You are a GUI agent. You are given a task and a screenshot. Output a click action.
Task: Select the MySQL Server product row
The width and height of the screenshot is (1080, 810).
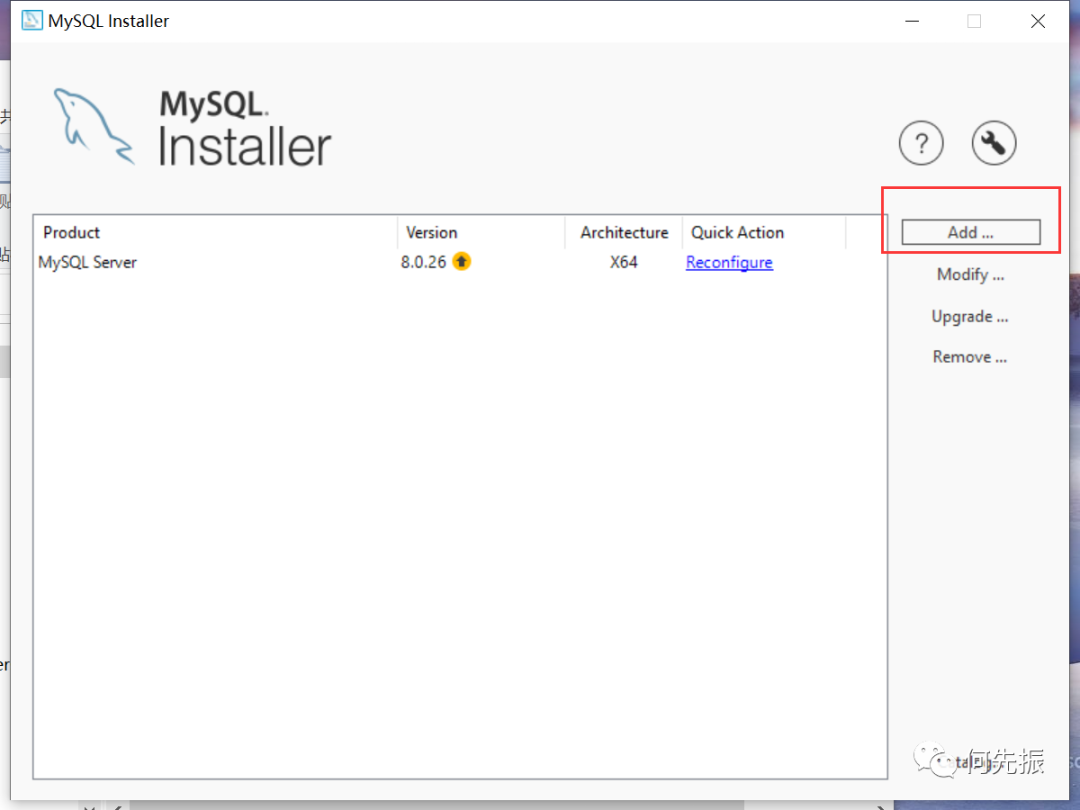(x=459, y=262)
